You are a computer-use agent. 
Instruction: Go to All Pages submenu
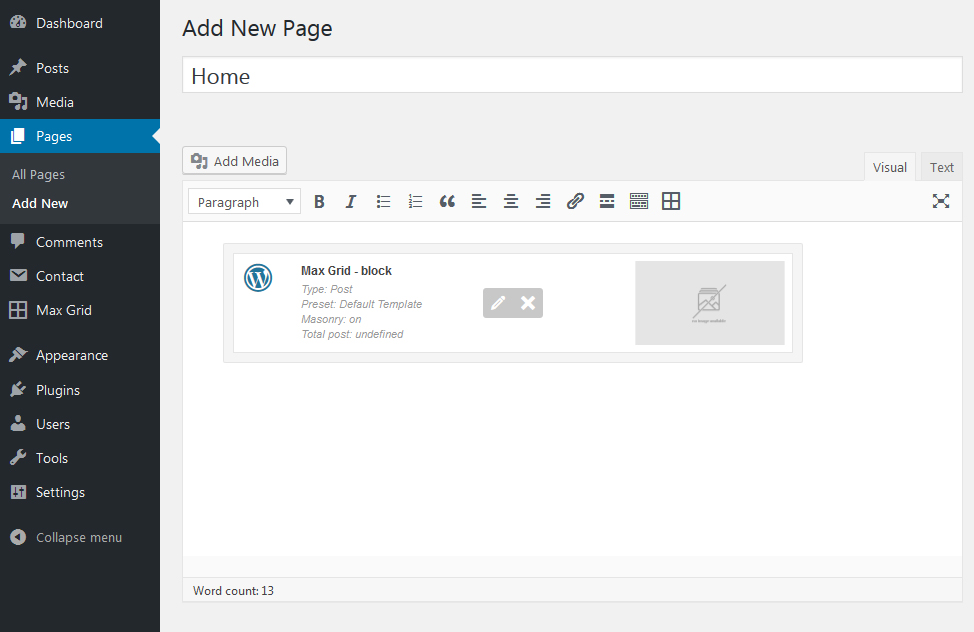click(39, 175)
